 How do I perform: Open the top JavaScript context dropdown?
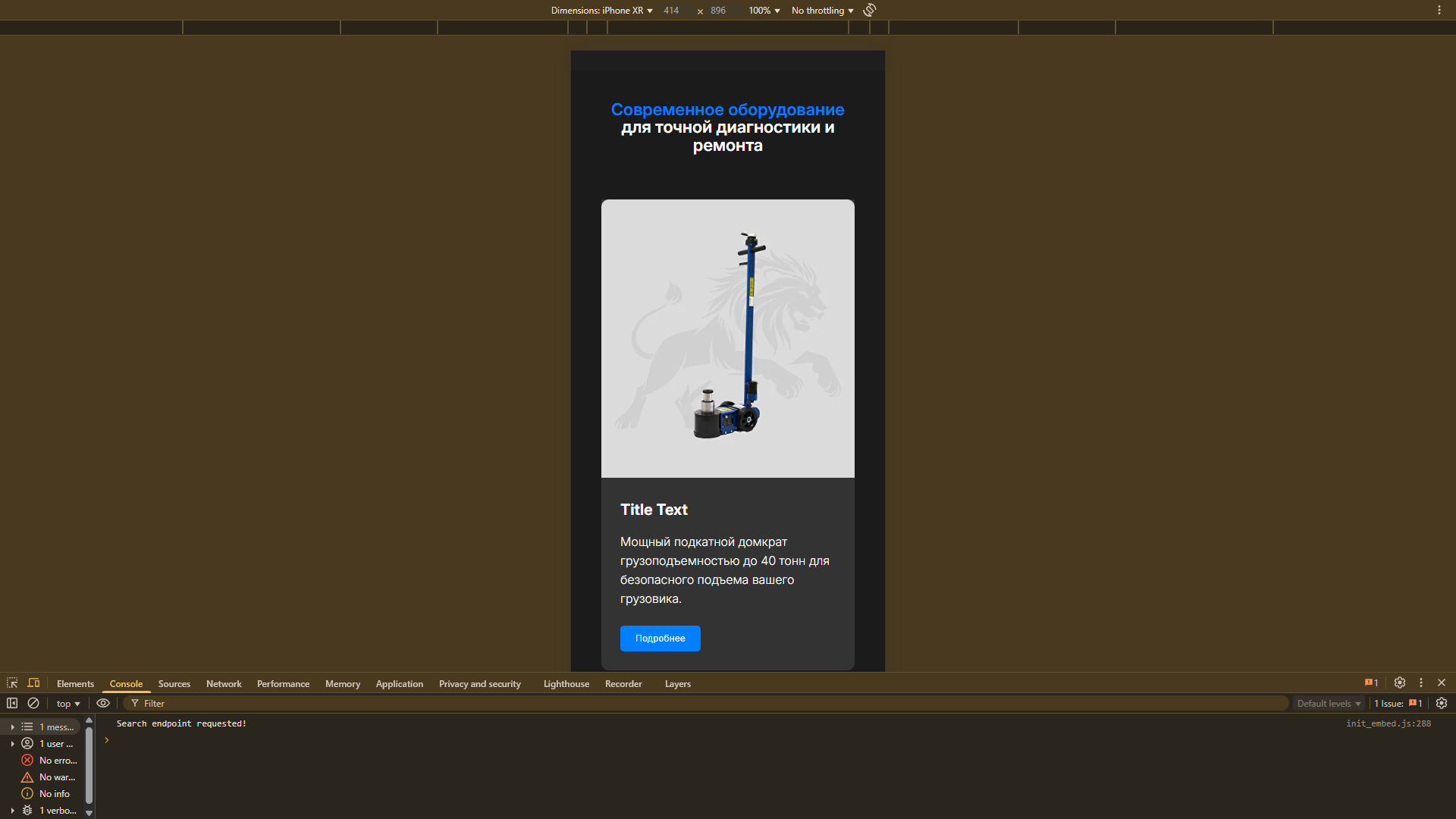(x=67, y=704)
